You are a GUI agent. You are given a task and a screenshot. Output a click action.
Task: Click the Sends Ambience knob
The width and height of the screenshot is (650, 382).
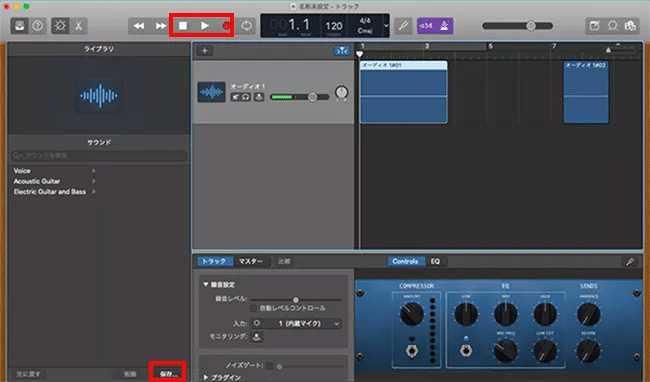[x=589, y=314]
